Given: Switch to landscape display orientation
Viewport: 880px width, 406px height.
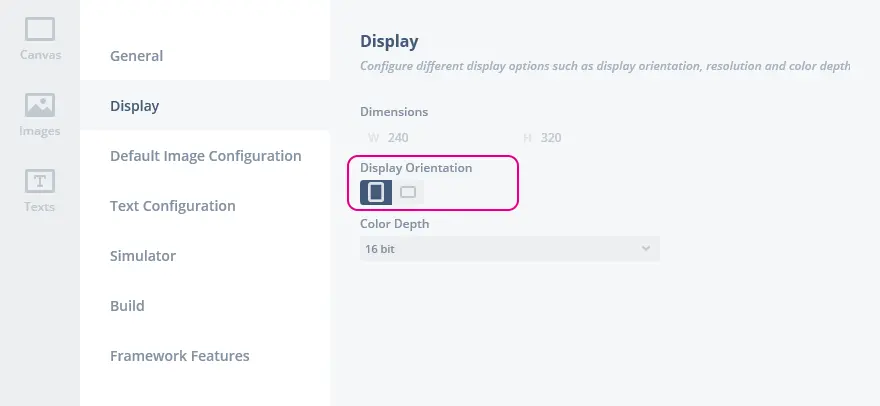Looking at the screenshot, I should point(408,192).
